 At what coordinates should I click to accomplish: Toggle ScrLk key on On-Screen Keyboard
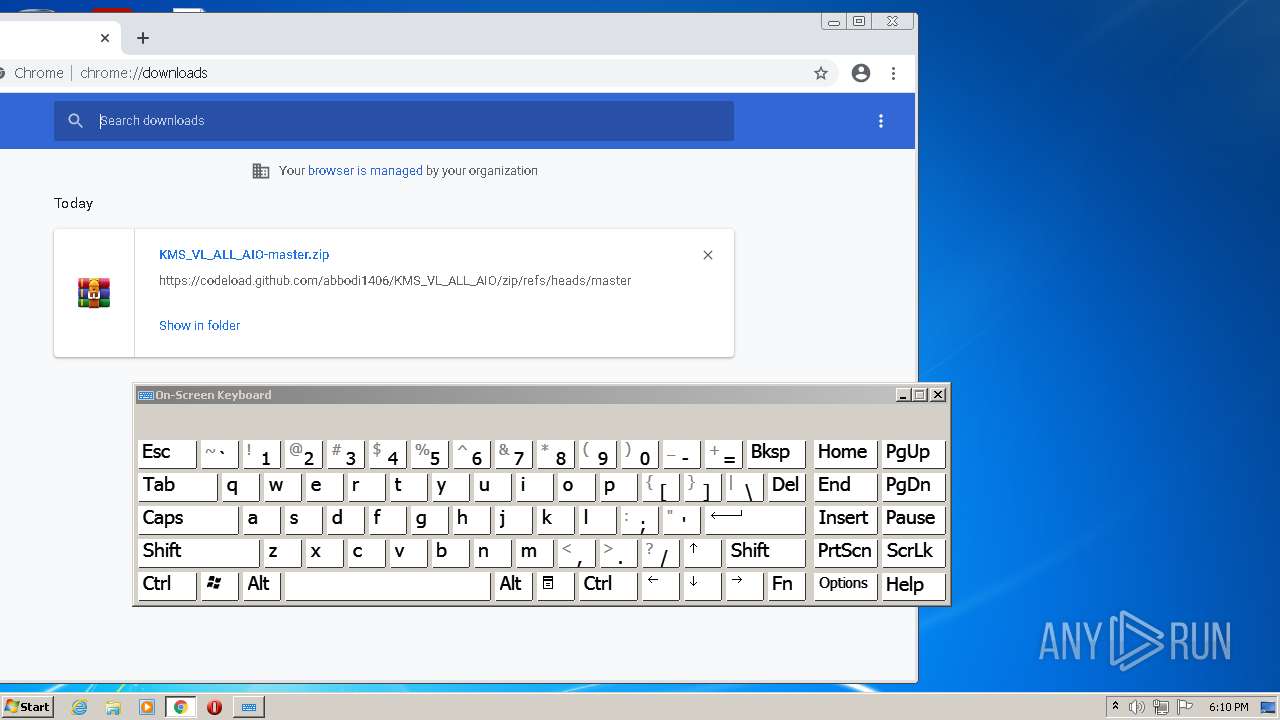[x=913, y=553]
